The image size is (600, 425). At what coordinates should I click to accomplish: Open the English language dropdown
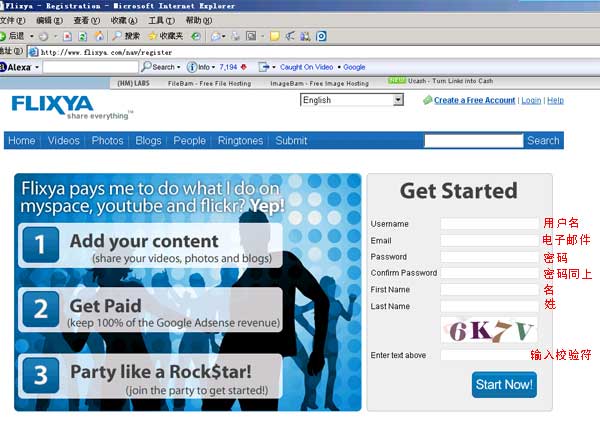click(x=397, y=100)
